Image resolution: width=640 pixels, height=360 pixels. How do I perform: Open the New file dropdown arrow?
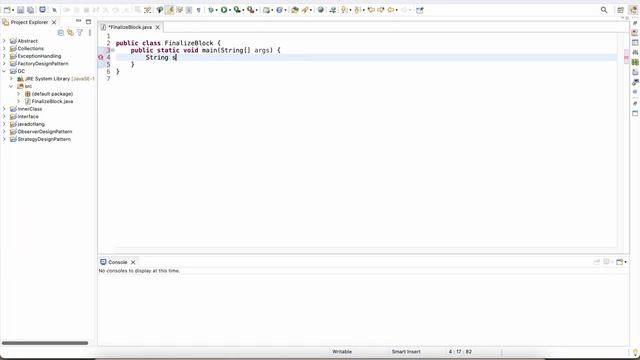coord(13,10)
